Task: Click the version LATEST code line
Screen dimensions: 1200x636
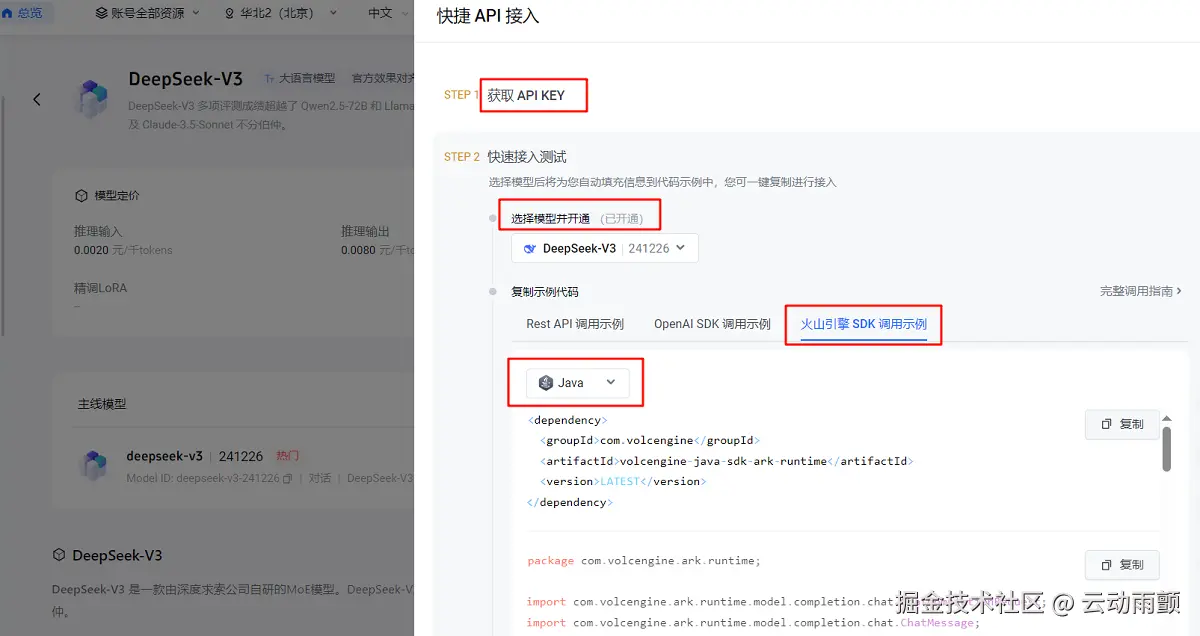Action: point(623,481)
